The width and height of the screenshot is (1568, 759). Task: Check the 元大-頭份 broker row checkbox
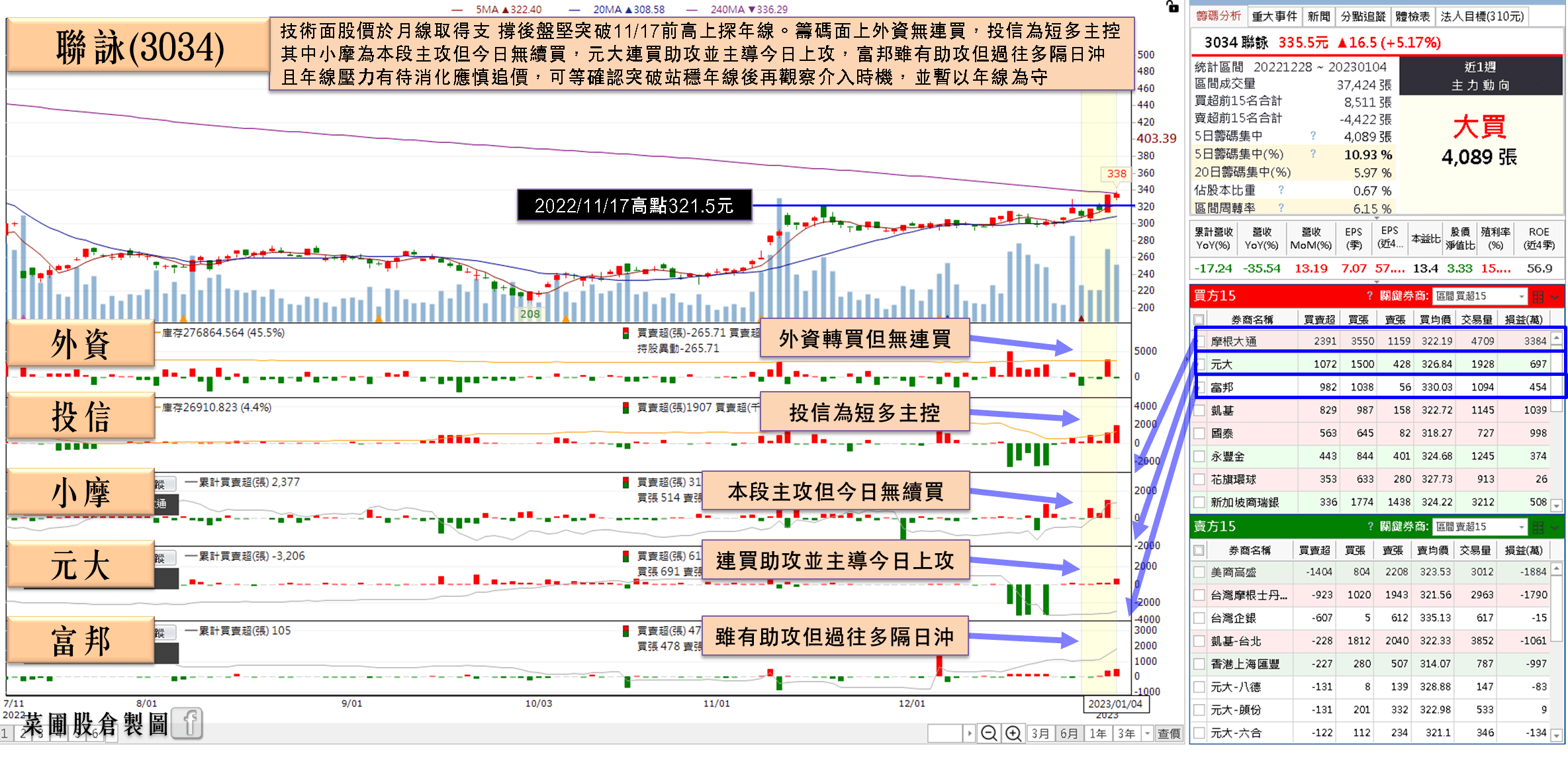click(x=1199, y=710)
